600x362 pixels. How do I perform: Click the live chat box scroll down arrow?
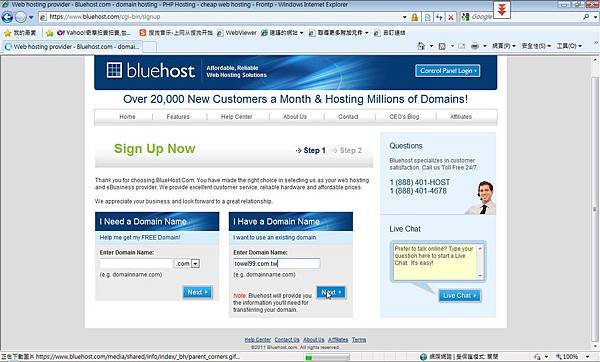tap(480, 276)
